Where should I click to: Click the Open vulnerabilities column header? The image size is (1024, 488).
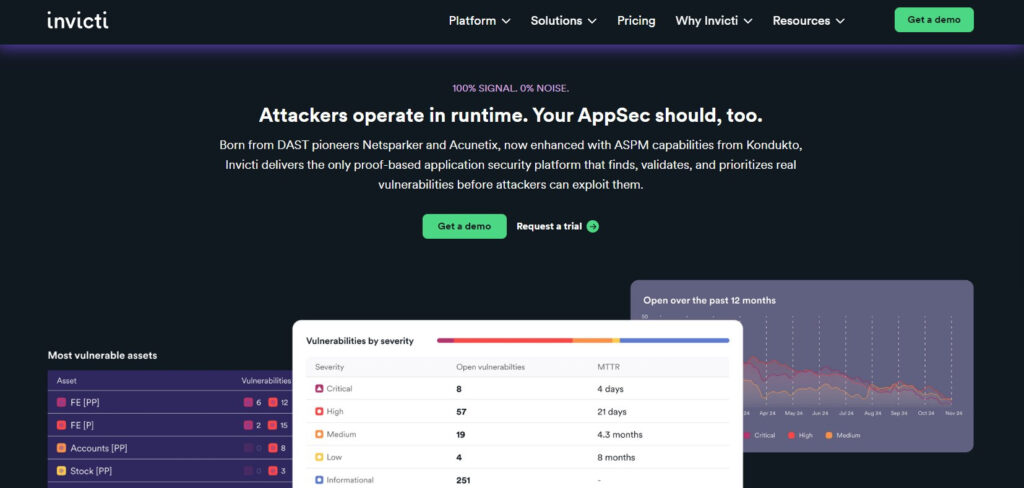click(x=490, y=367)
